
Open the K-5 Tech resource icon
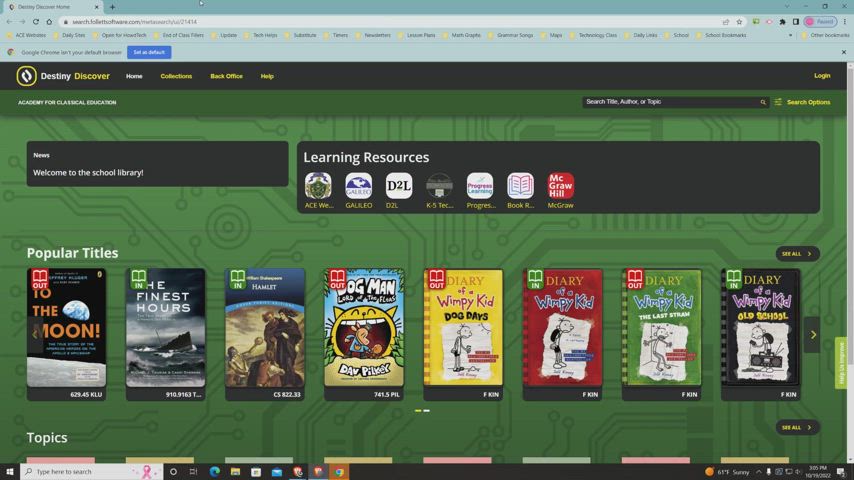(x=439, y=186)
